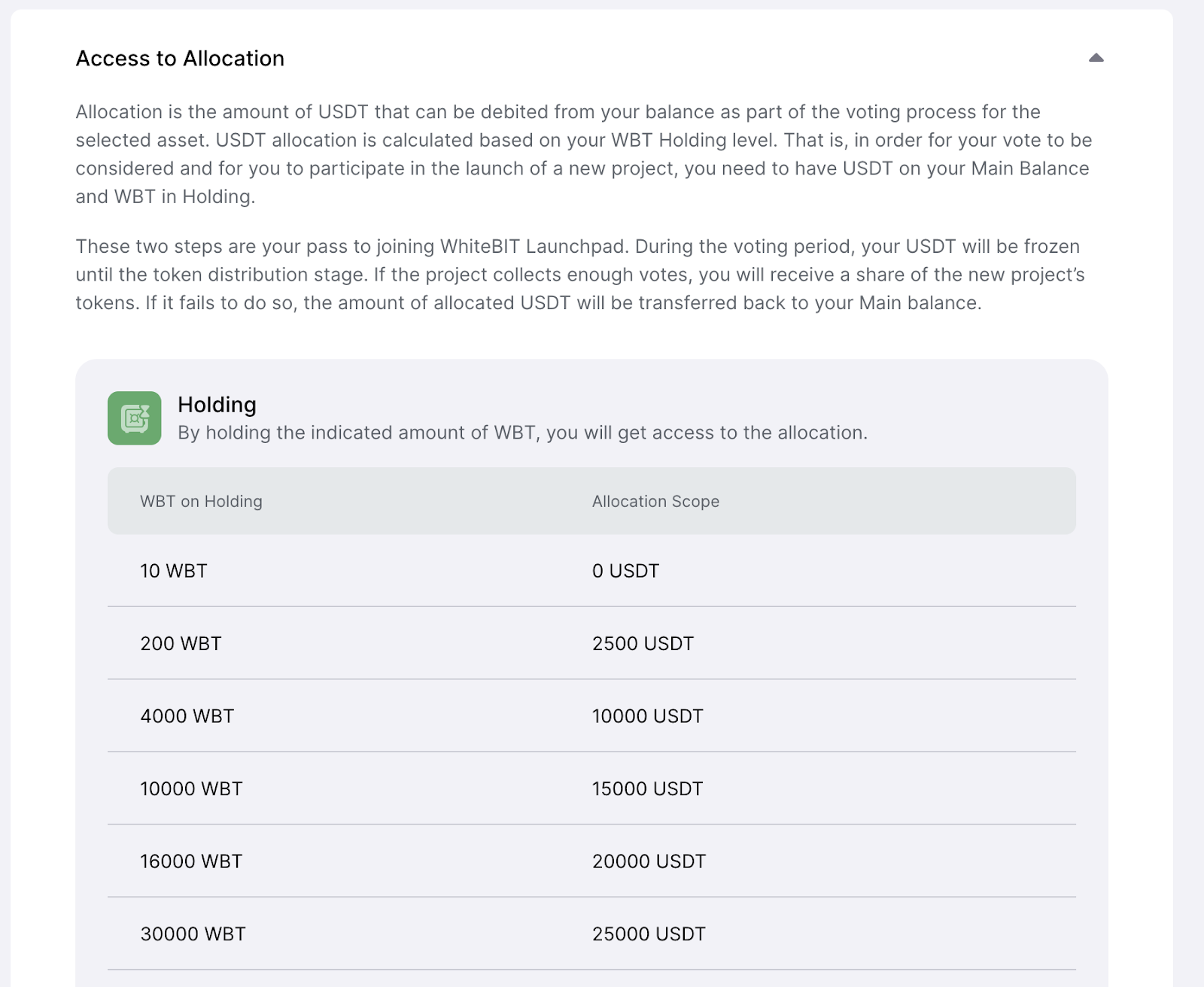
Task: Click the green Holding safe icon
Action: [x=135, y=418]
